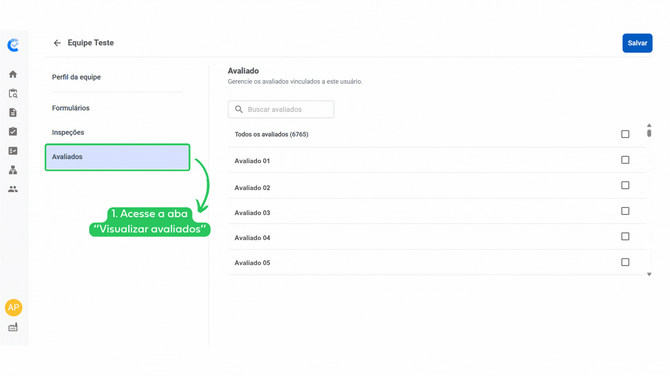Open the people/teams icon in sidebar

click(x=13, y=189)
